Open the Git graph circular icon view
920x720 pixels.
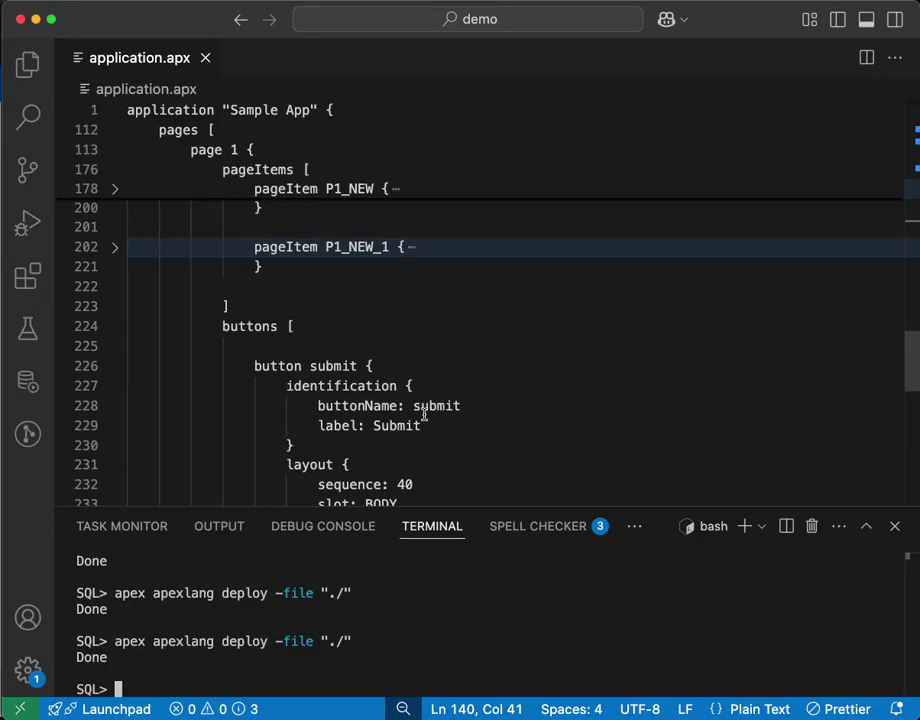pyautogui.click(x=28, y=434)
